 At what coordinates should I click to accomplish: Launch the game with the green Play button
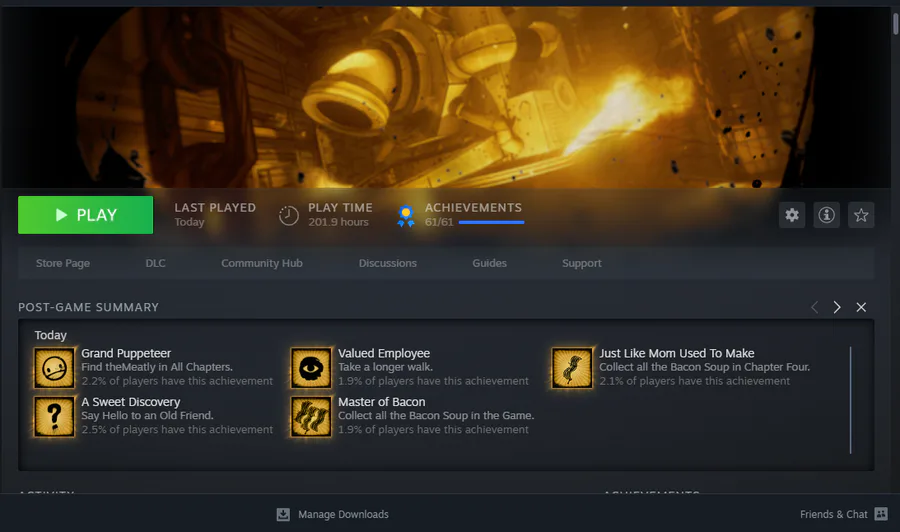(x=86, y=215)
